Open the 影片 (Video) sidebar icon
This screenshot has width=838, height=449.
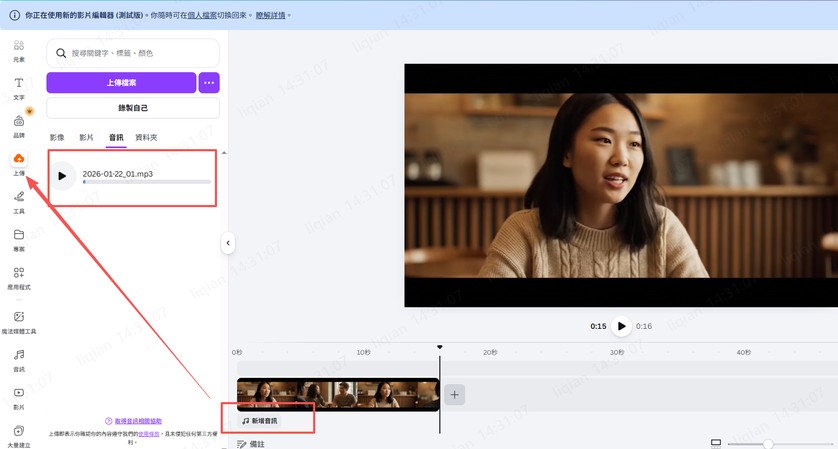(x=19, y=392)
